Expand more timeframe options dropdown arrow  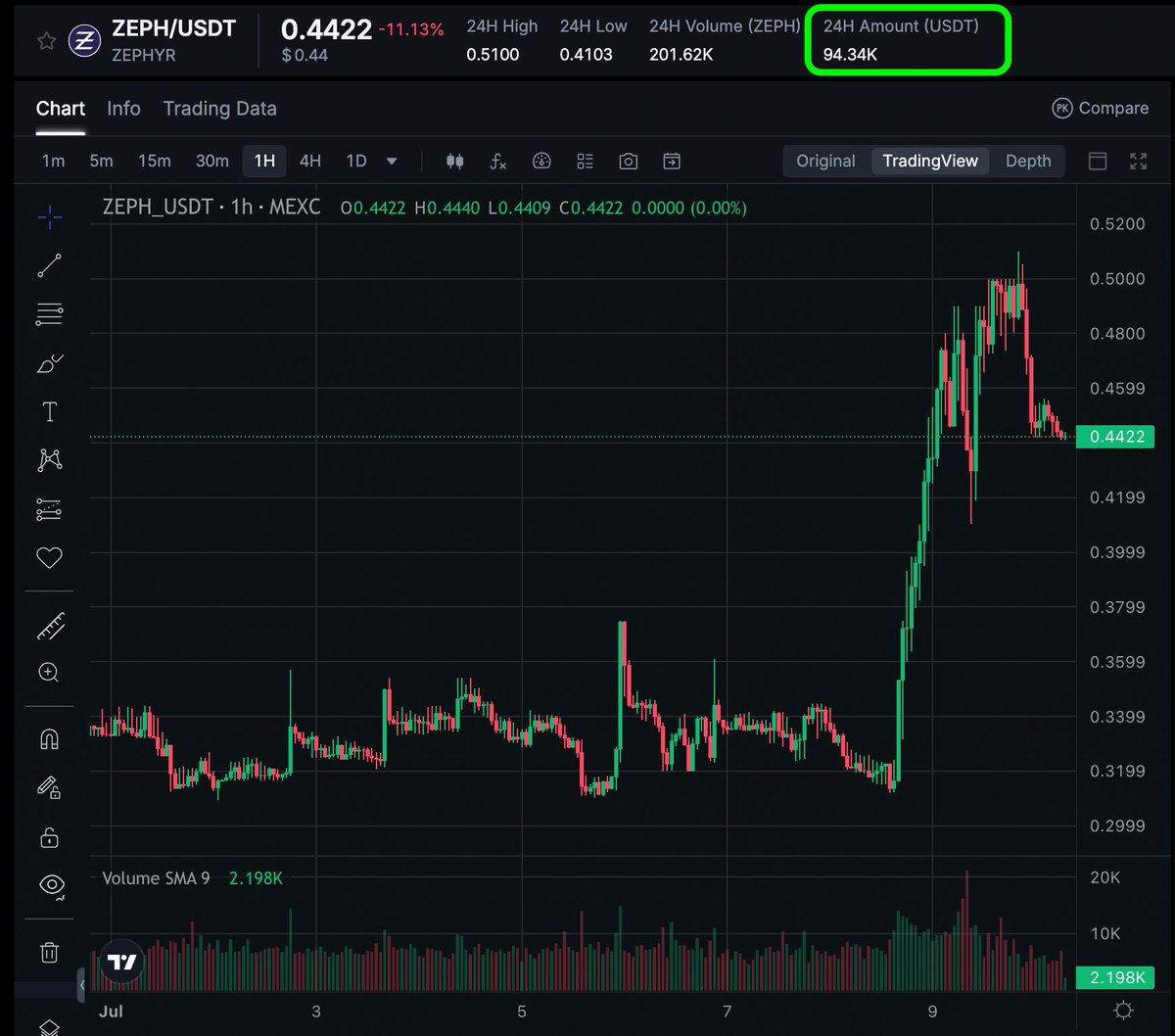(393, 162)
